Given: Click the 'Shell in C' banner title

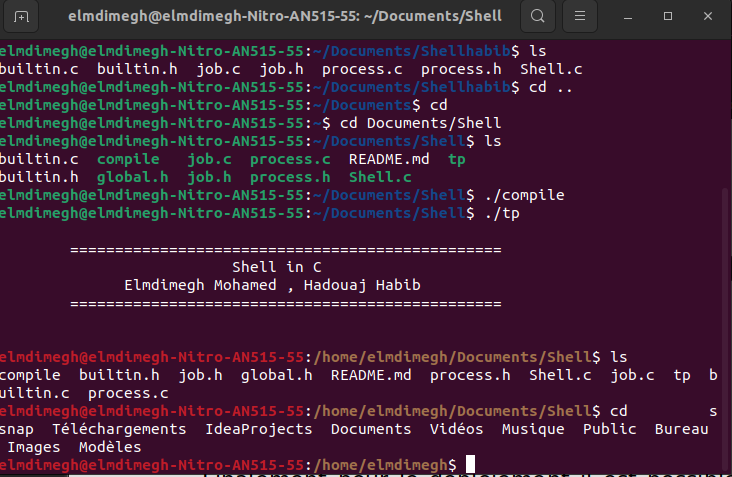Looking at the screenshot, I should (277, 267).
